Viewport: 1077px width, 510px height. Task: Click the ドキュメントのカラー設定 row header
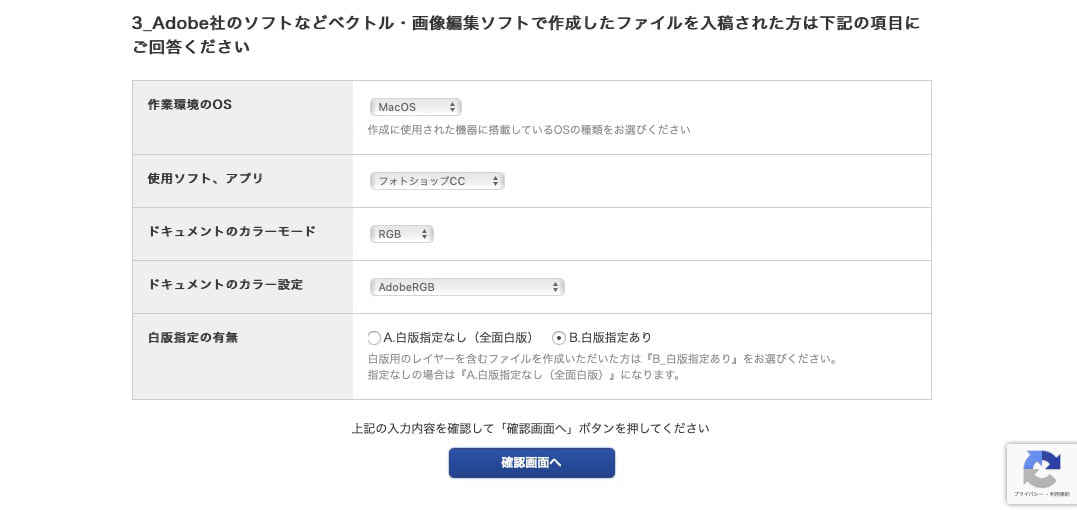point(225,285)
